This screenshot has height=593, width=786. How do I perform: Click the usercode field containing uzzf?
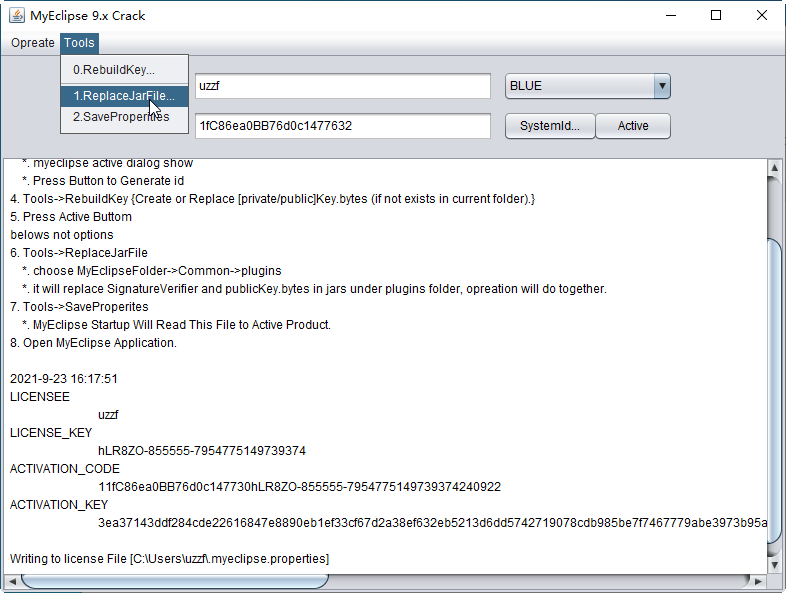point(343,86)
